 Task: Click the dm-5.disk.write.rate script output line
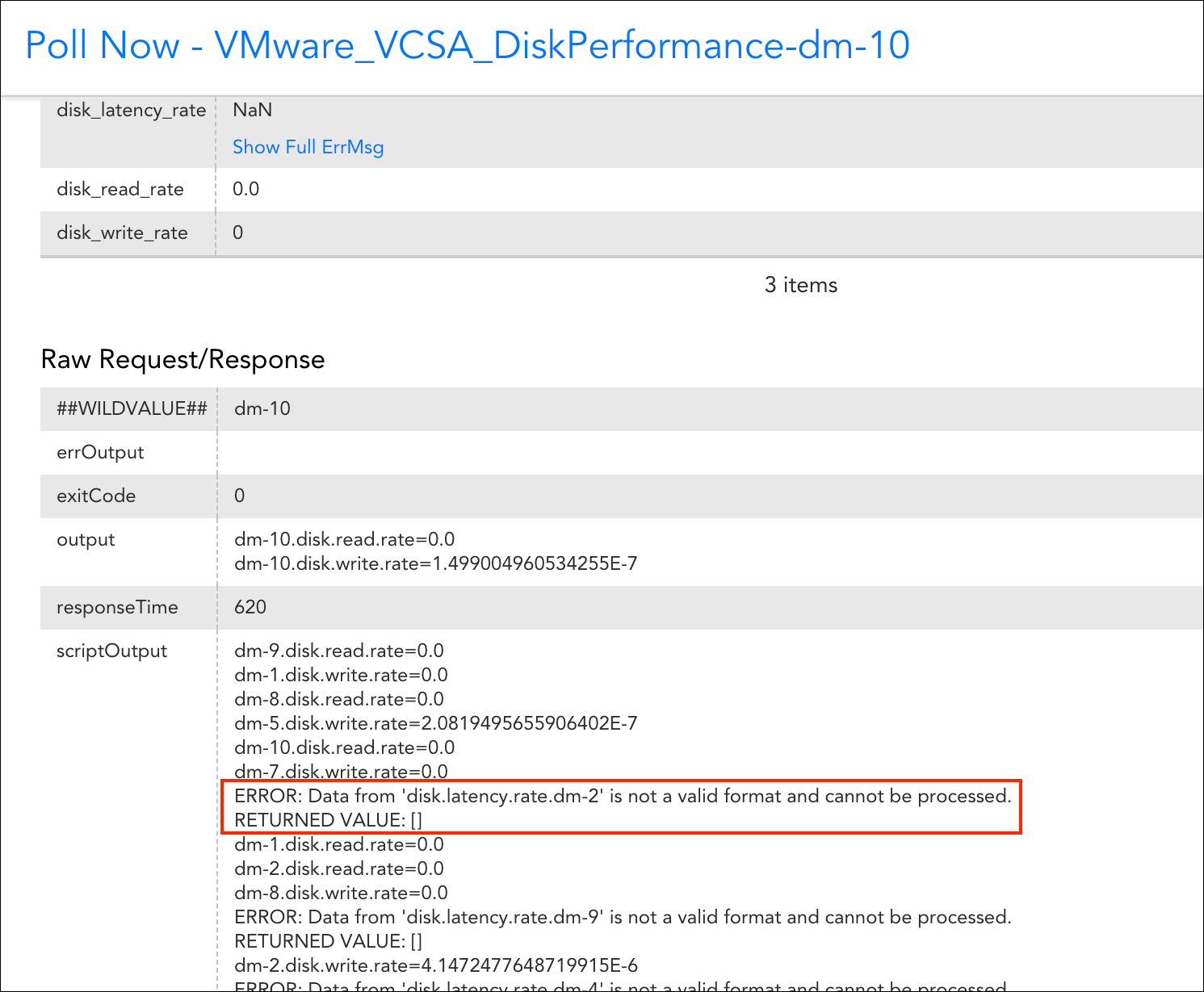coord(436,723)
